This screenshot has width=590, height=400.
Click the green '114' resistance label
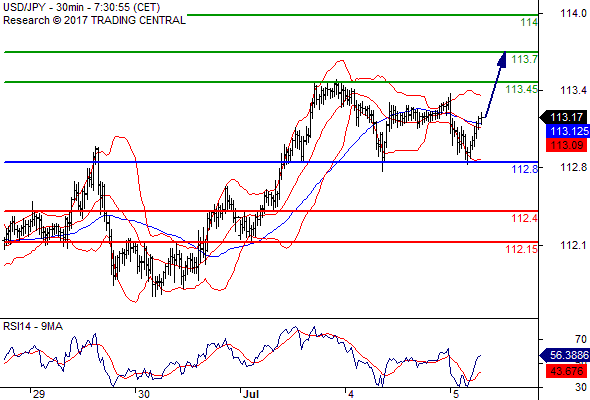click(x=529, y=23)
